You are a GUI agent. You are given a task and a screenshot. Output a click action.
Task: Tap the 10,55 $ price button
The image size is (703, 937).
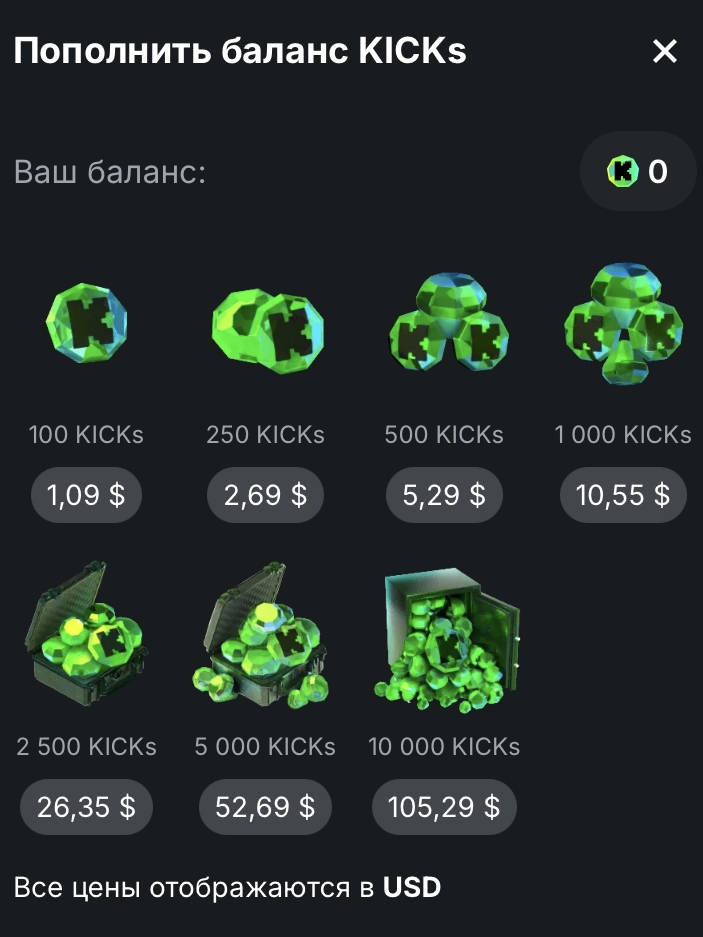tap(623, 495)
